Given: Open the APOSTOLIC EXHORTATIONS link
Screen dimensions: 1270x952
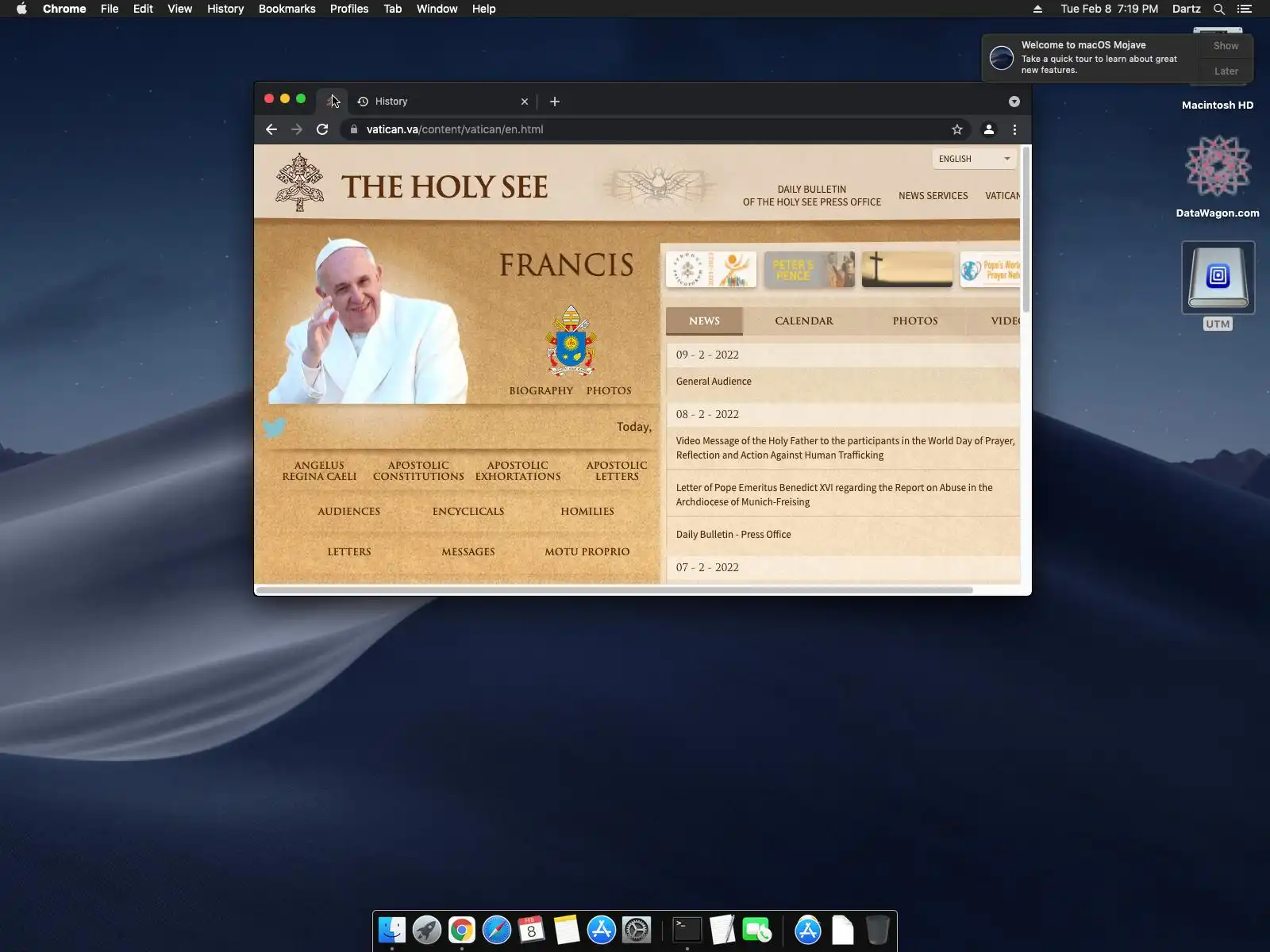Looking at the screenshot, I should (518, 471).
